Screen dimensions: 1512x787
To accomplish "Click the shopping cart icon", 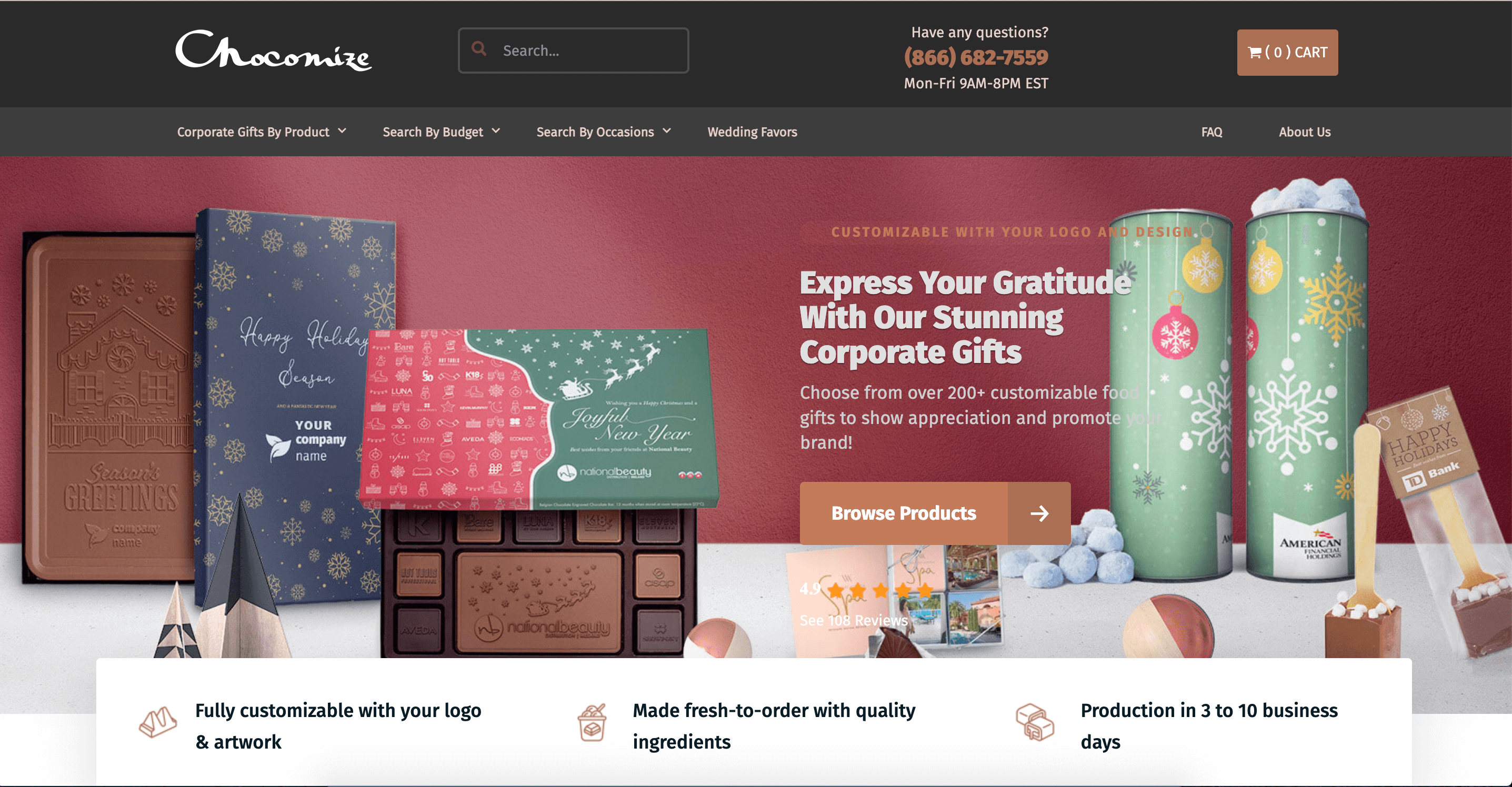I will tap(1254, 53).
